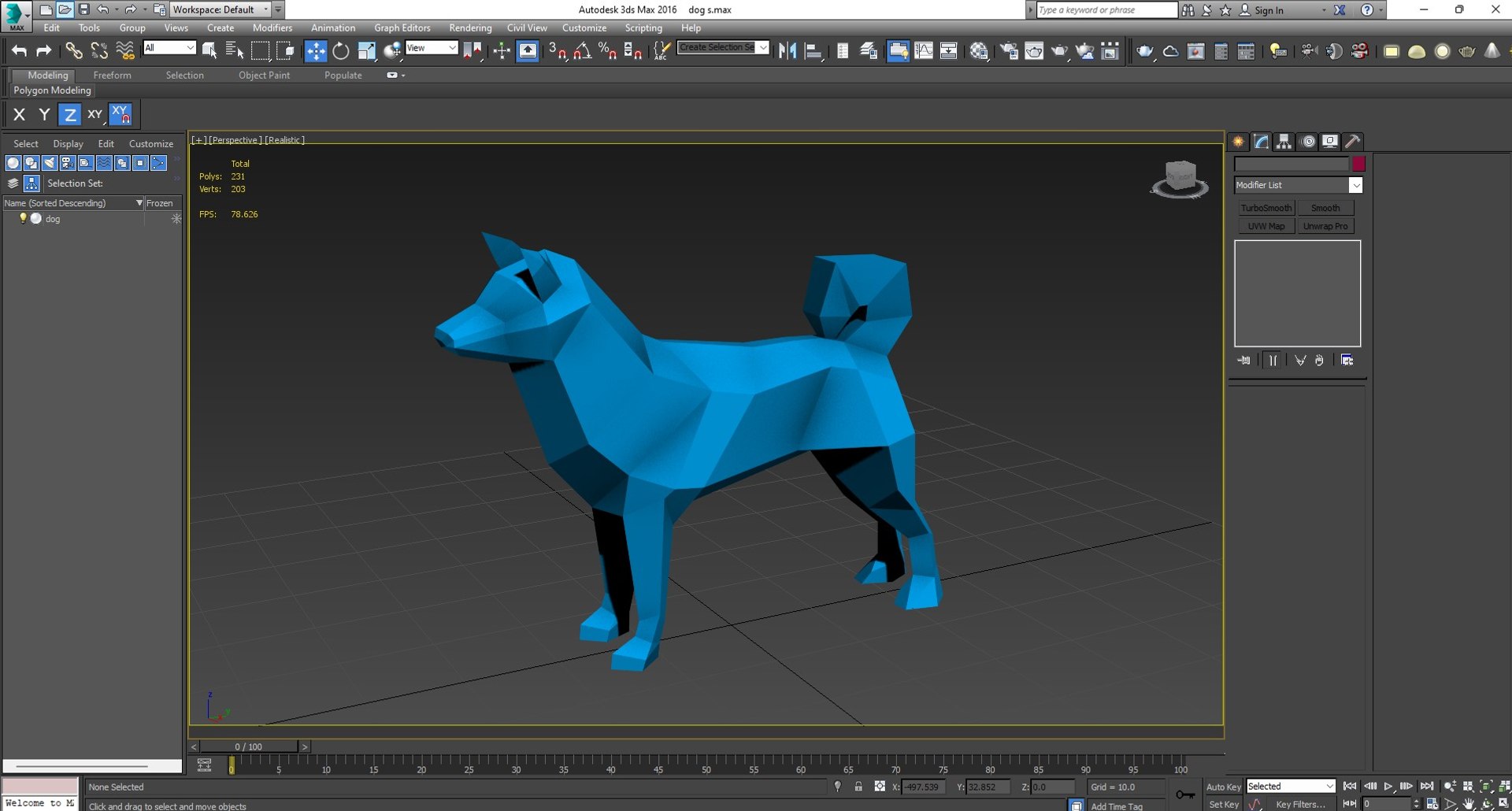Open the Hierarchy command panel tab
The height and width of the screenshot is (811, 1512).
coord(1284,142)
